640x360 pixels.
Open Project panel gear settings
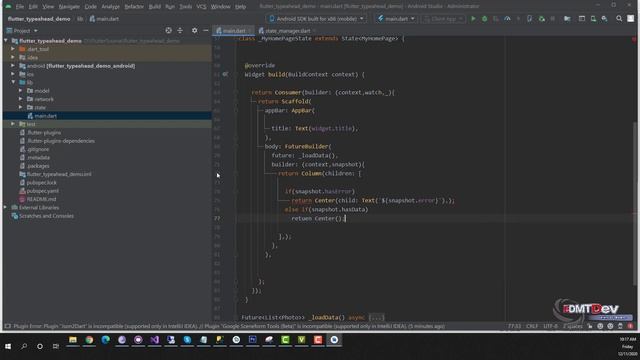194,31
